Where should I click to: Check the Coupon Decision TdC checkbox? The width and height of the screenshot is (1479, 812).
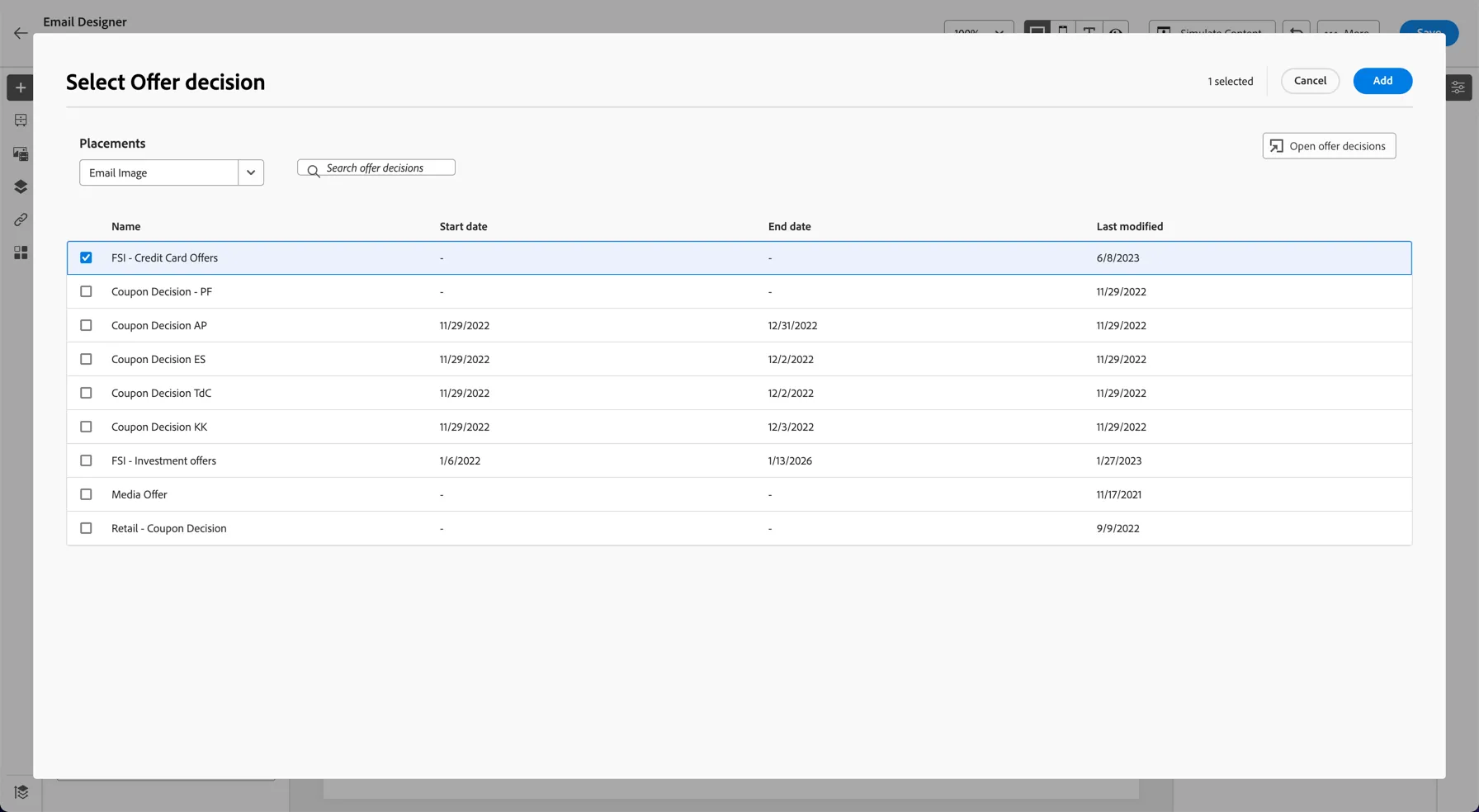(86, 393)
